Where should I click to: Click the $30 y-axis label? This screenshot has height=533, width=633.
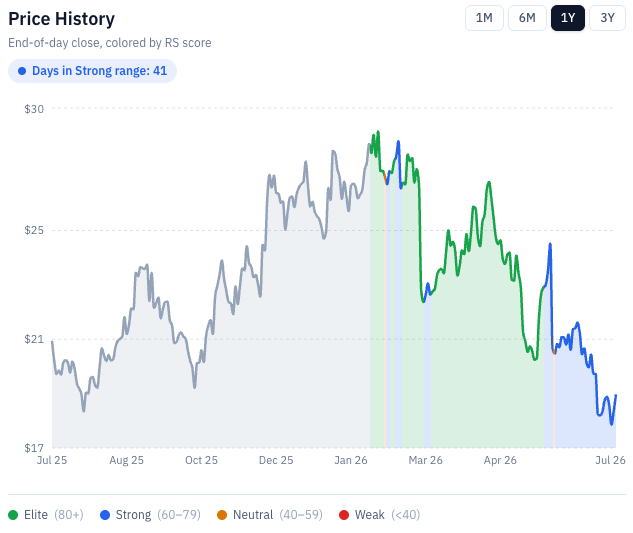[x=34, y=109]
